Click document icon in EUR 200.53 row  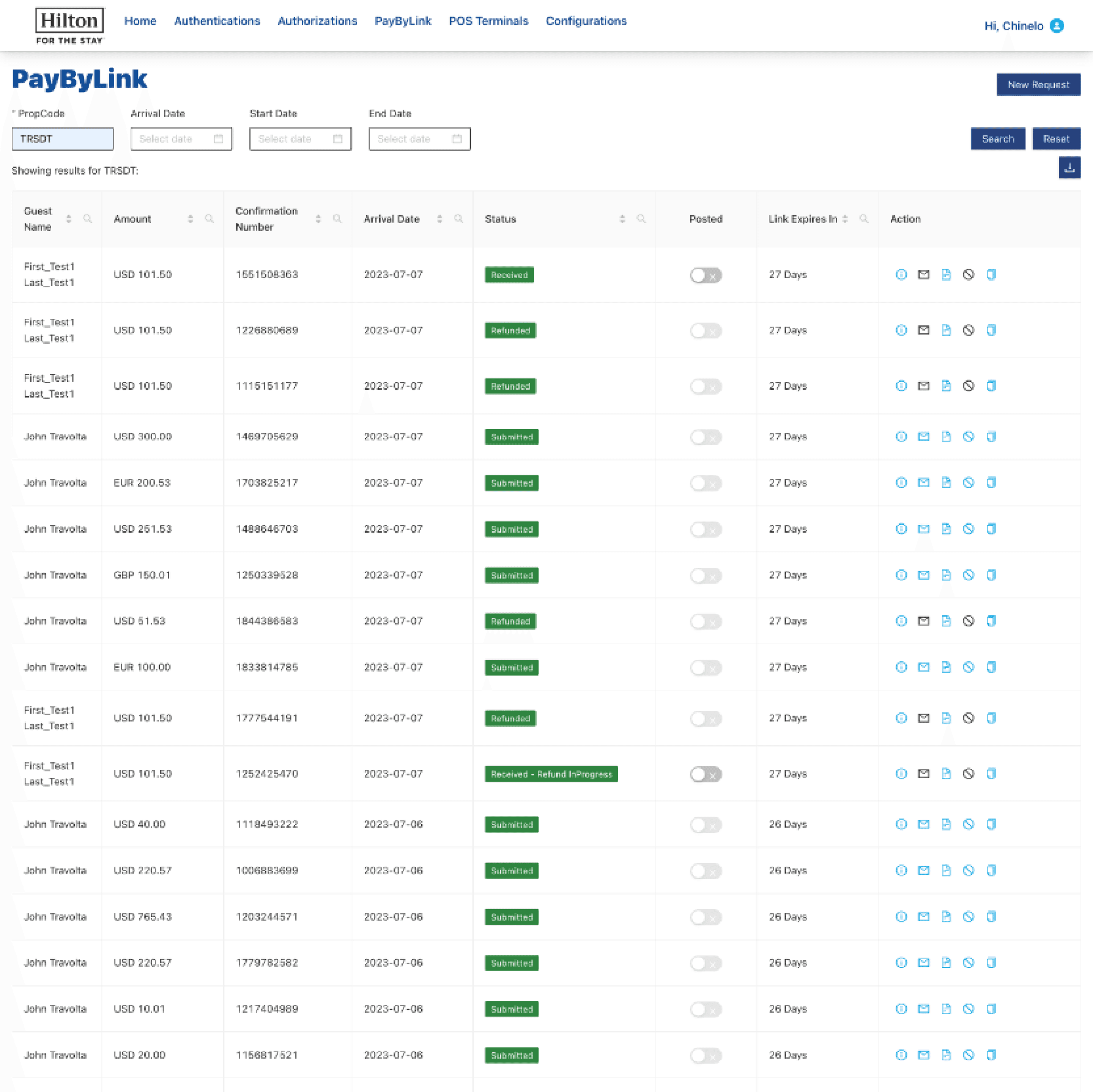[x=946, y=483]
